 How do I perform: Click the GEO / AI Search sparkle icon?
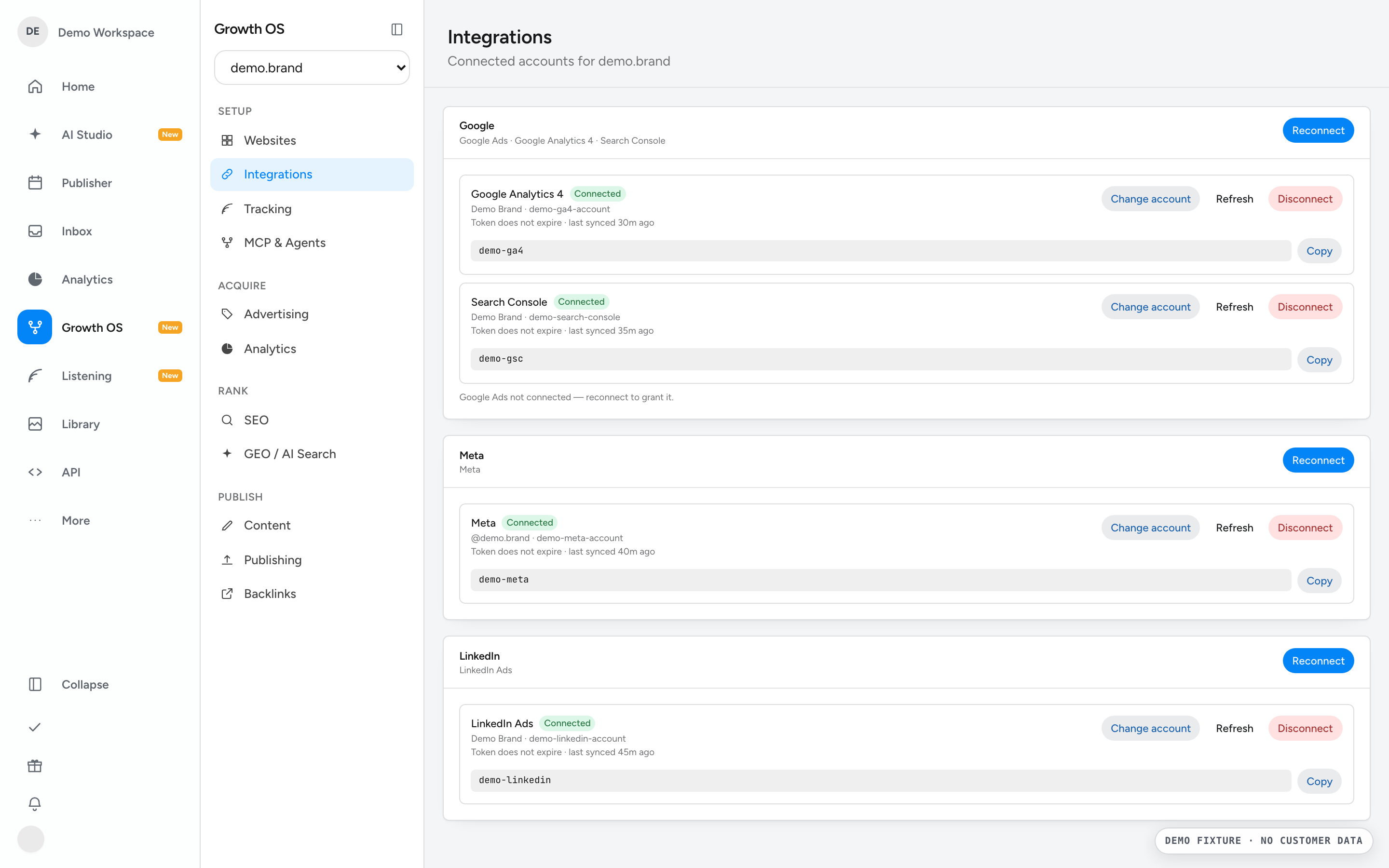[227, 453]
